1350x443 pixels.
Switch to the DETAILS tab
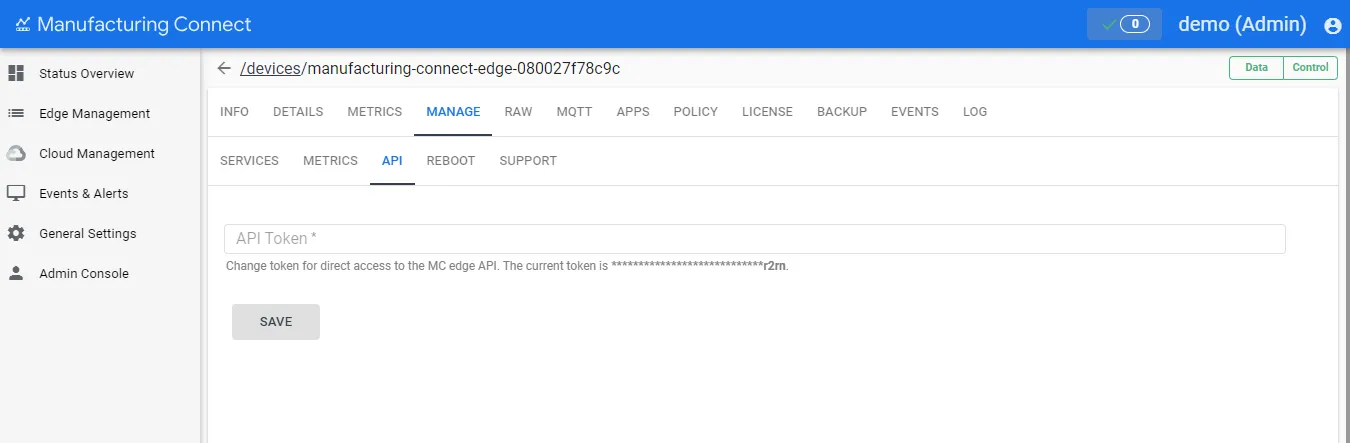(x=298, y=112)
